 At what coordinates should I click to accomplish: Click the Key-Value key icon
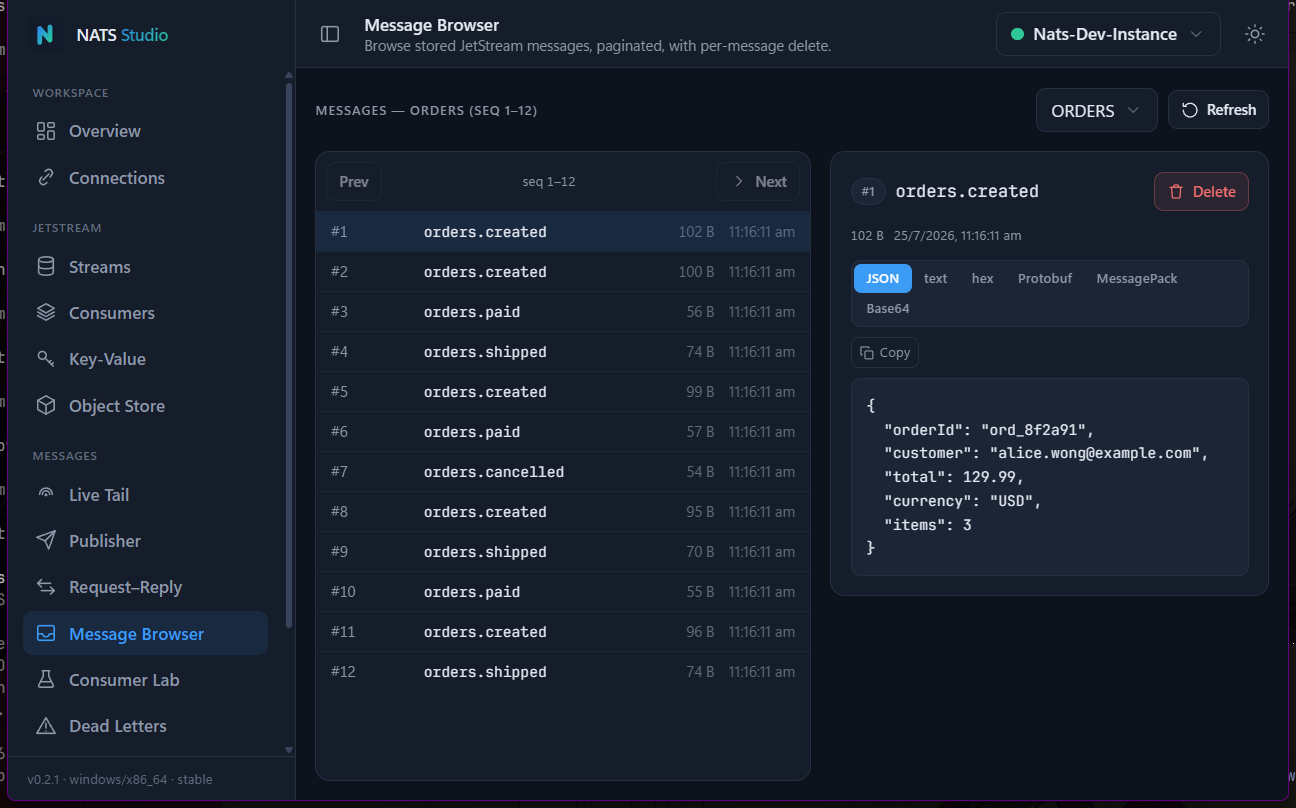tap(45, 359)
